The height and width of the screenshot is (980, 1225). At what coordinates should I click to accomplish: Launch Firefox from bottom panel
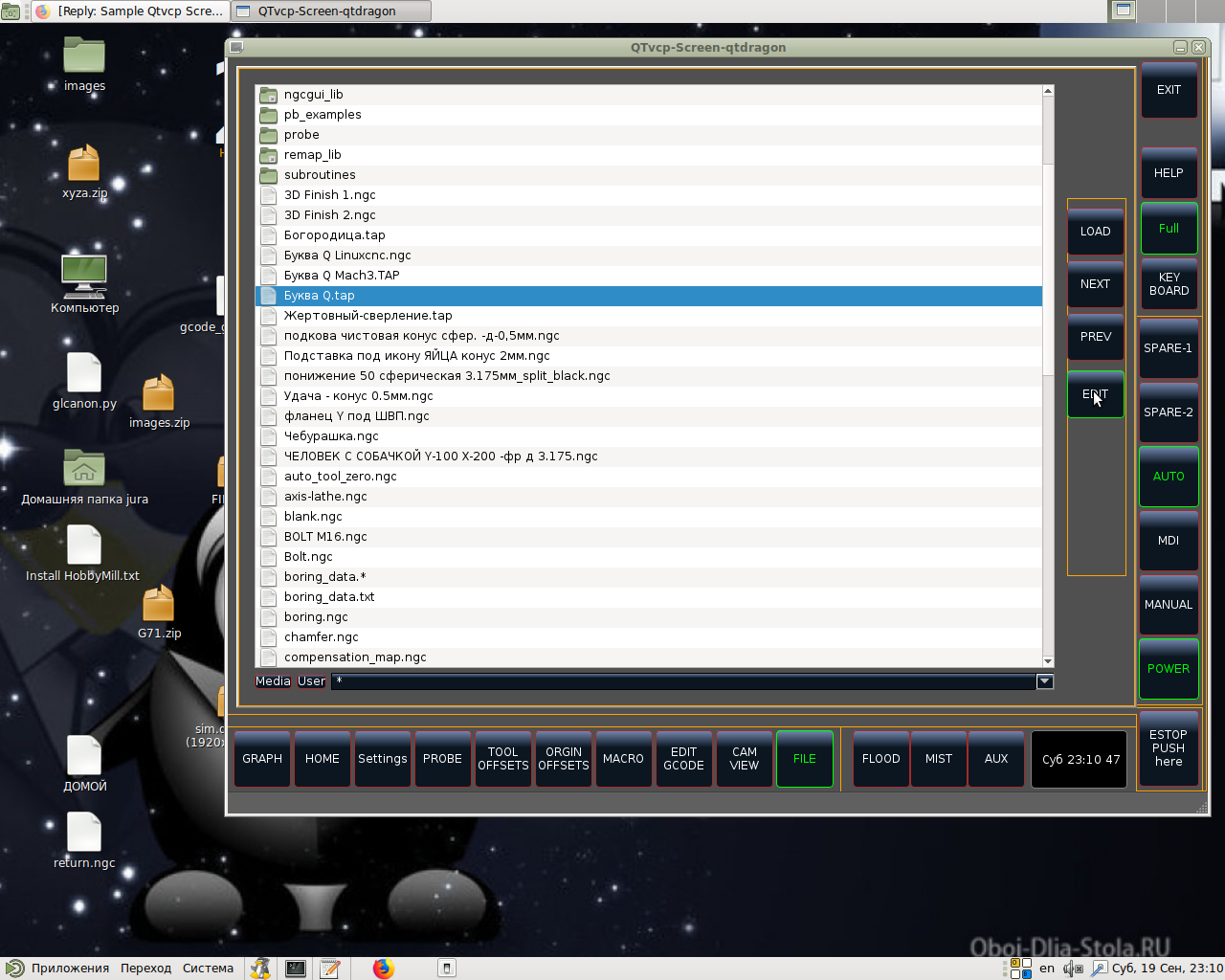tap(384, 969)
